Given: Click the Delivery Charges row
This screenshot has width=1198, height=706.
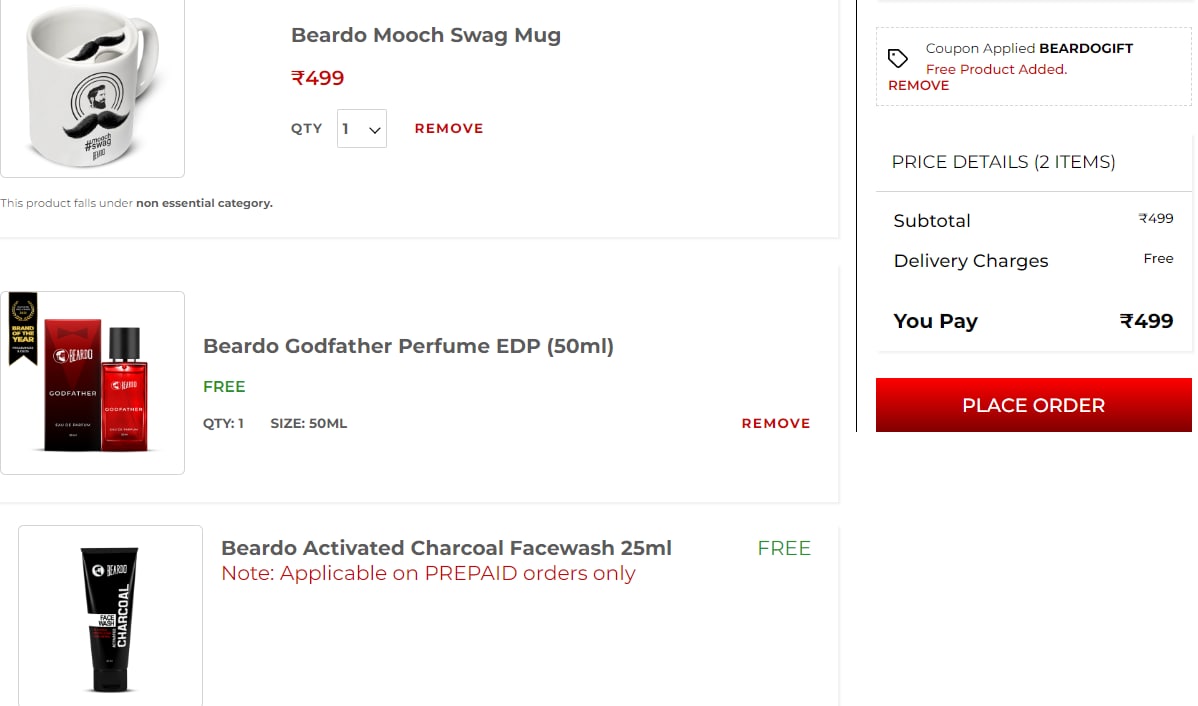Looking at the screenshot, I should click(1033, 261).
